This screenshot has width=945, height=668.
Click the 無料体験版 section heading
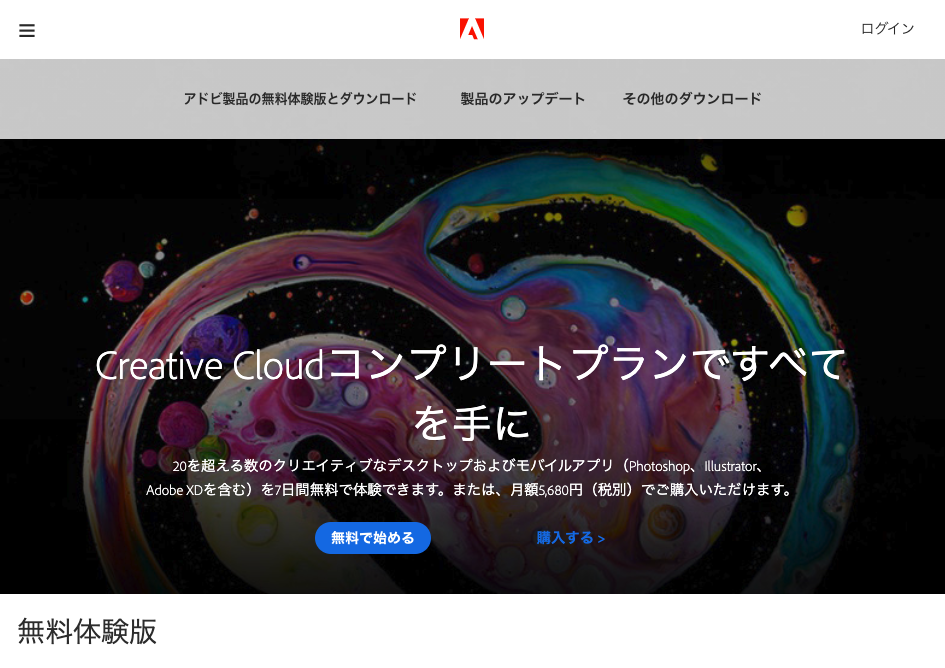coord(87,631)
